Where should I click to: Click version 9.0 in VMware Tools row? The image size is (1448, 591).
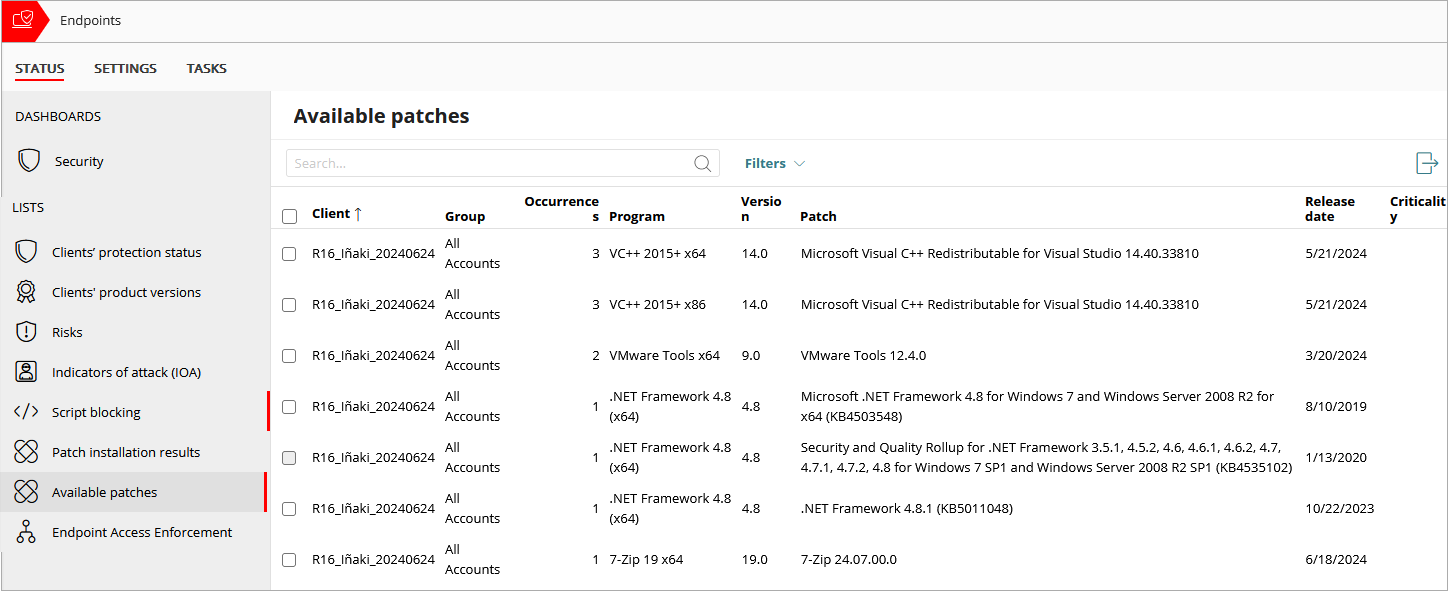pos(751,355)
